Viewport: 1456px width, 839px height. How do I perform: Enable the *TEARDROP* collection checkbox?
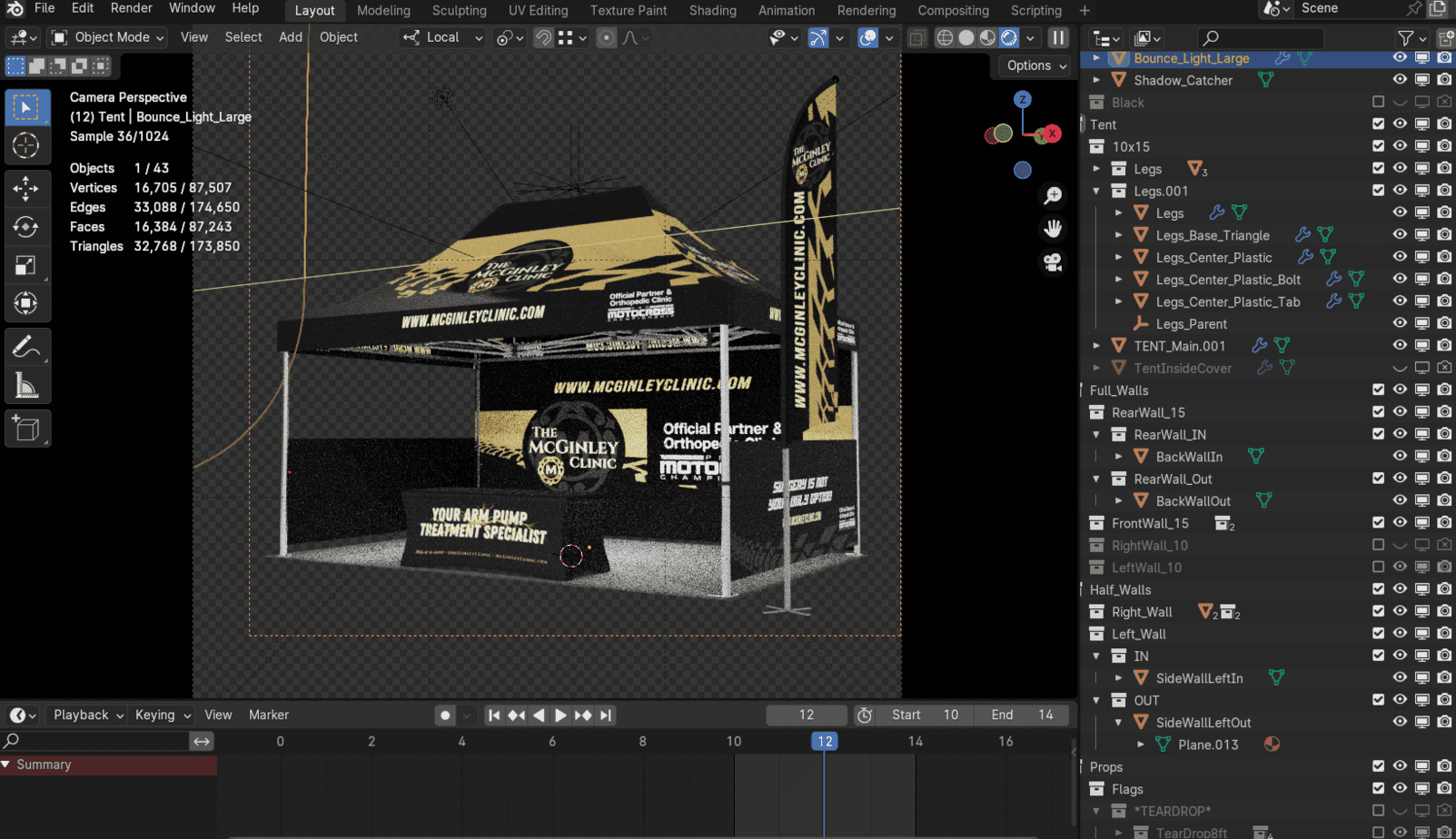1378,810
